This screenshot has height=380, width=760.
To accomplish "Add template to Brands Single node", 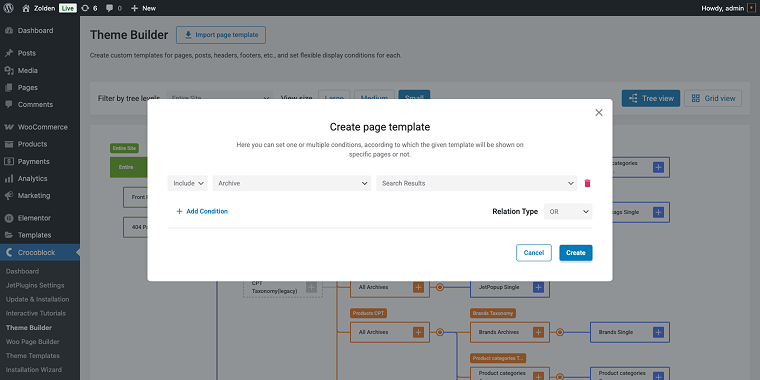I will [x=658, y=332].
